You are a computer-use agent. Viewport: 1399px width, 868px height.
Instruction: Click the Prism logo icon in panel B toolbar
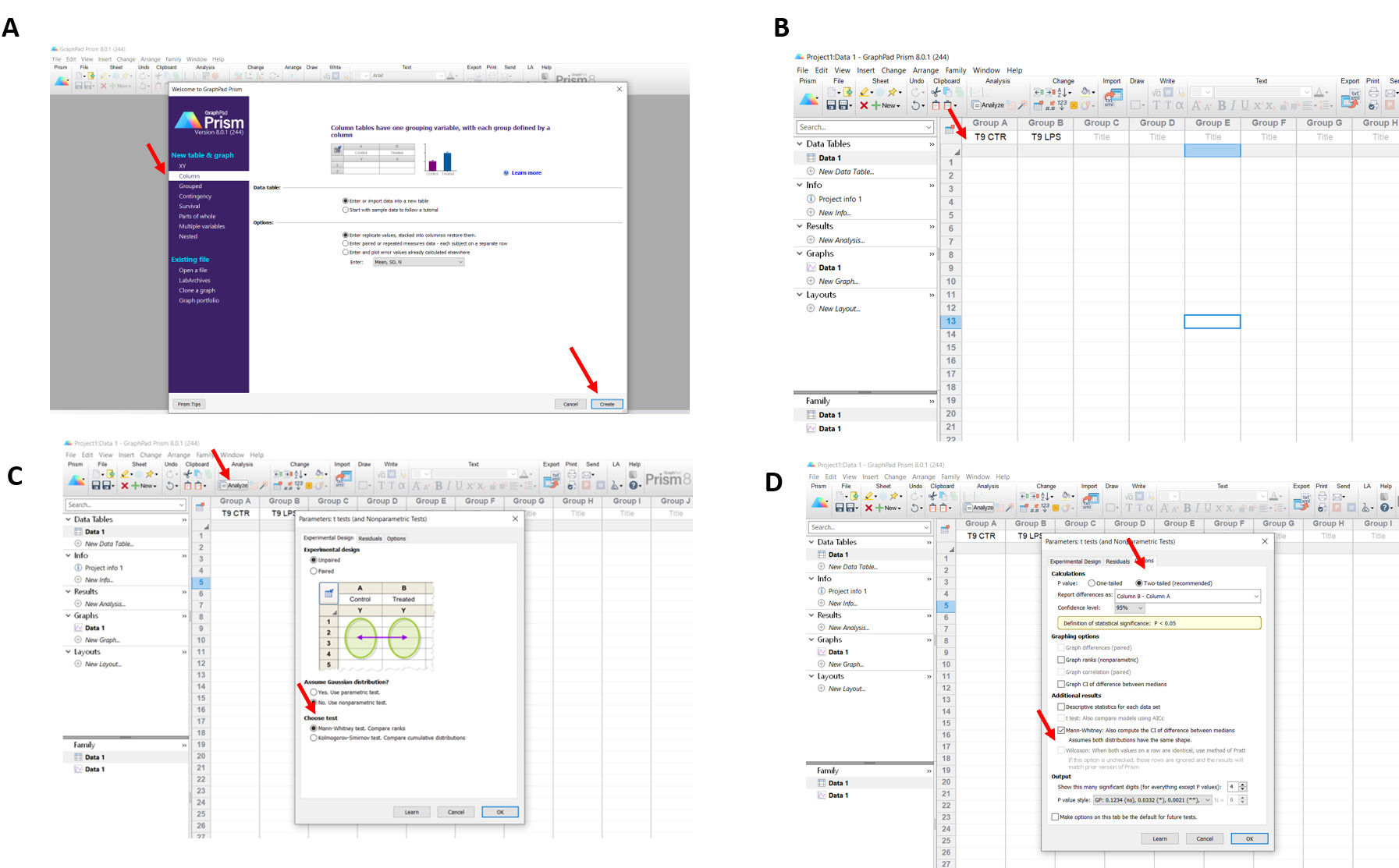[809, 99]
